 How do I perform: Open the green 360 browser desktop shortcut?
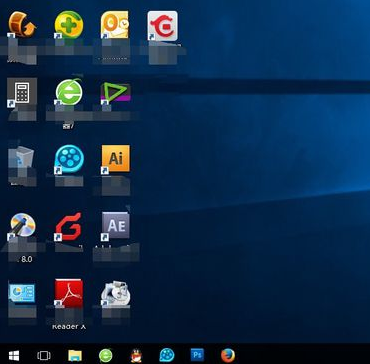coord(69,92)
